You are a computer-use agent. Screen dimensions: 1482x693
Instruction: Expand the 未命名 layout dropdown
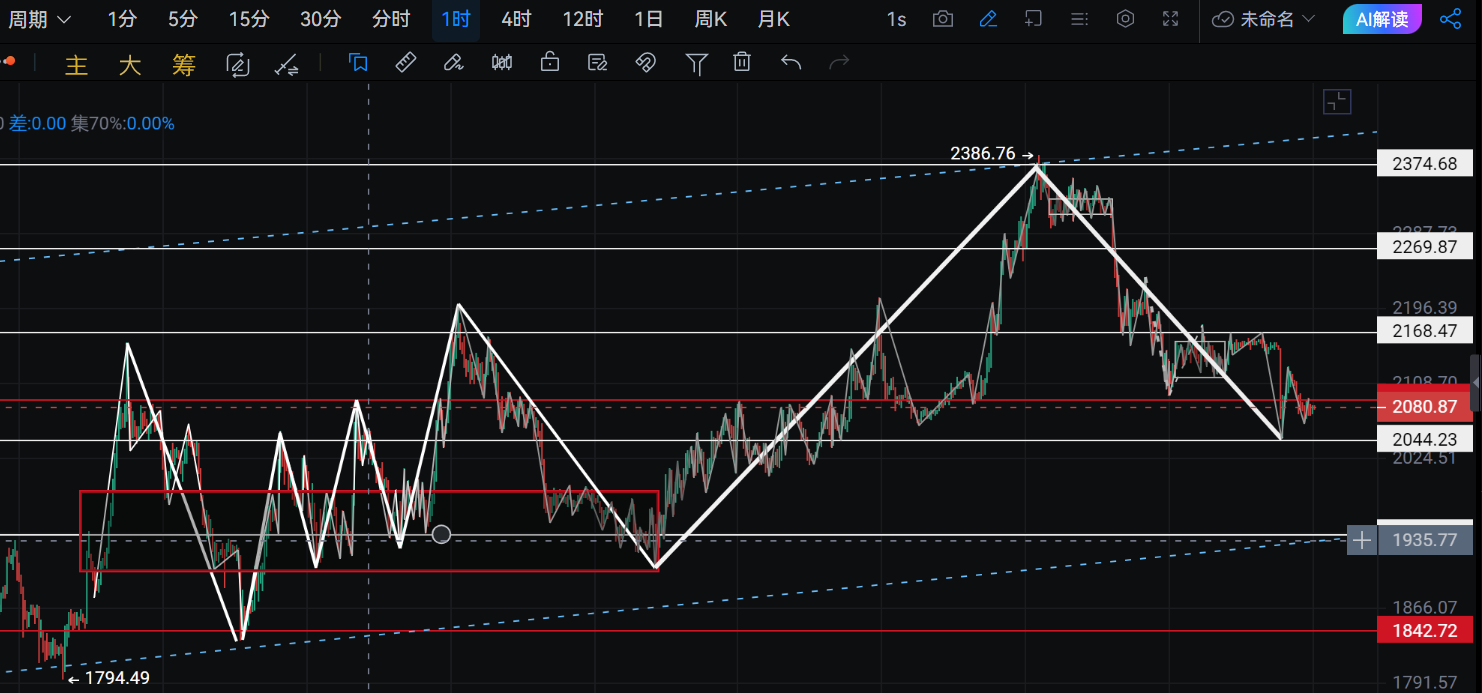click(x=1264, y=19)
